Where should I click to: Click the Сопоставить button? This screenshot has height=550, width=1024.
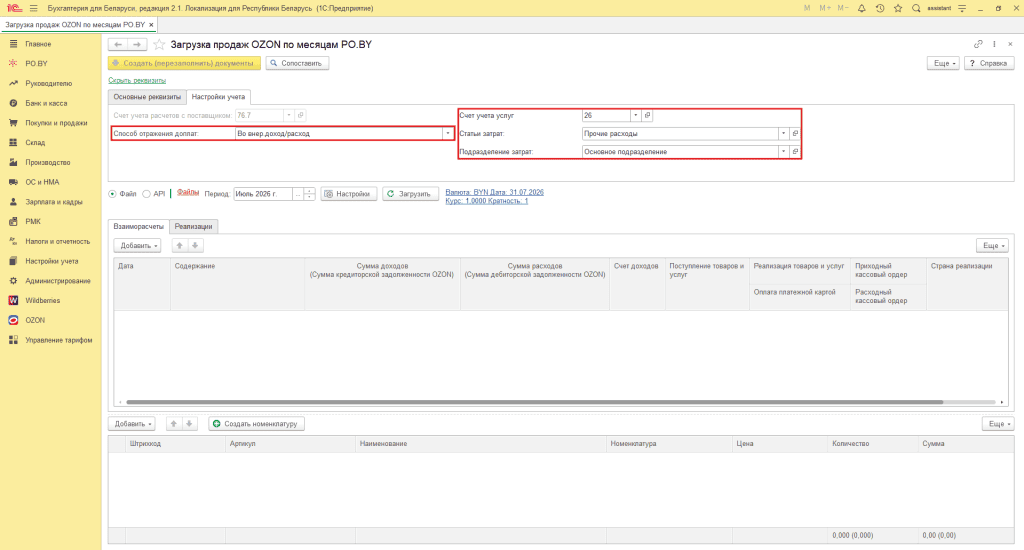[297, 63]
